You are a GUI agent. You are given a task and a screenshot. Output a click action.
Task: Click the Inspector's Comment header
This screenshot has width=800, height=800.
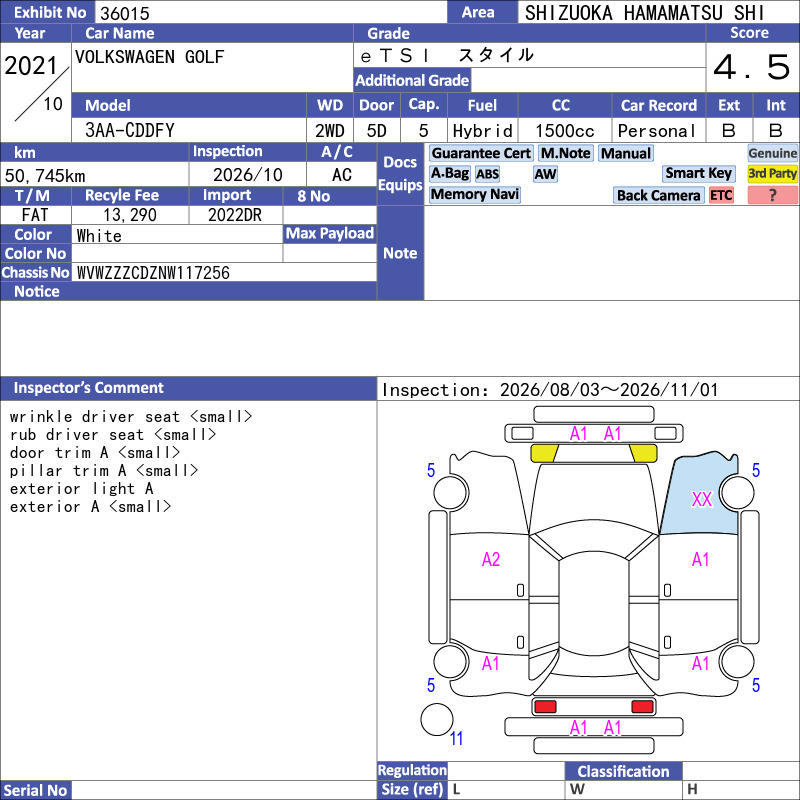tap(188, 388)
